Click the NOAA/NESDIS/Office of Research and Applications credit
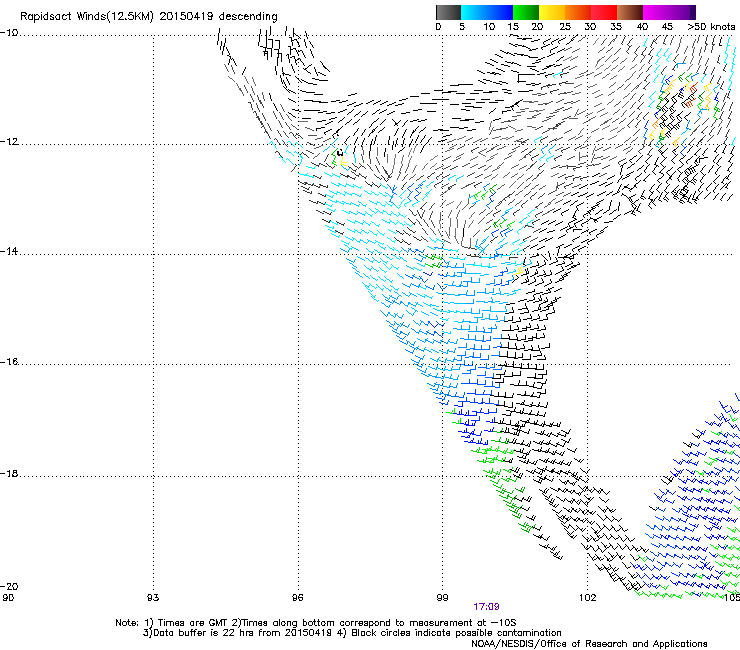The image size is (740, 650). pyautogui.click(x=589, y=644)
